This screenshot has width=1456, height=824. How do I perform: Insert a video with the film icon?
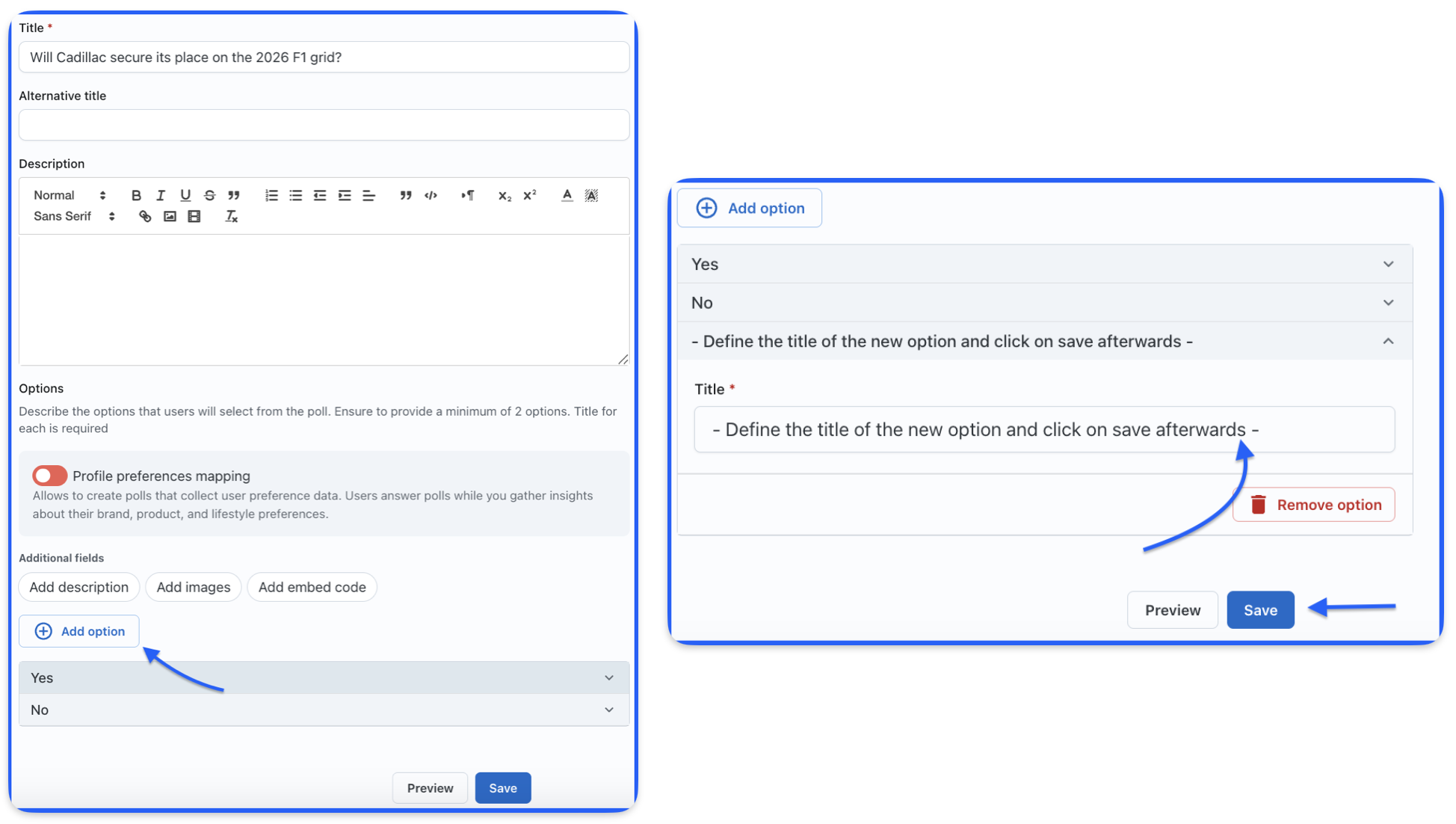[x=194, y=217]
